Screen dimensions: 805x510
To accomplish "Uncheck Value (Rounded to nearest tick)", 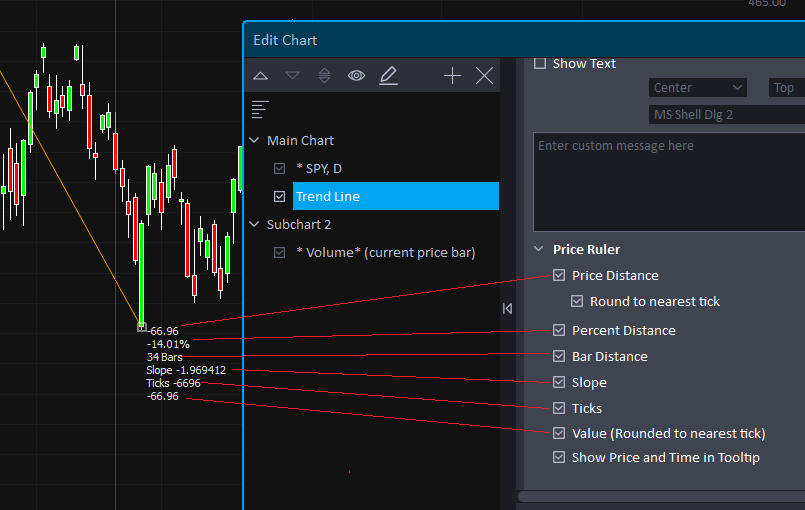I will 559,433.
